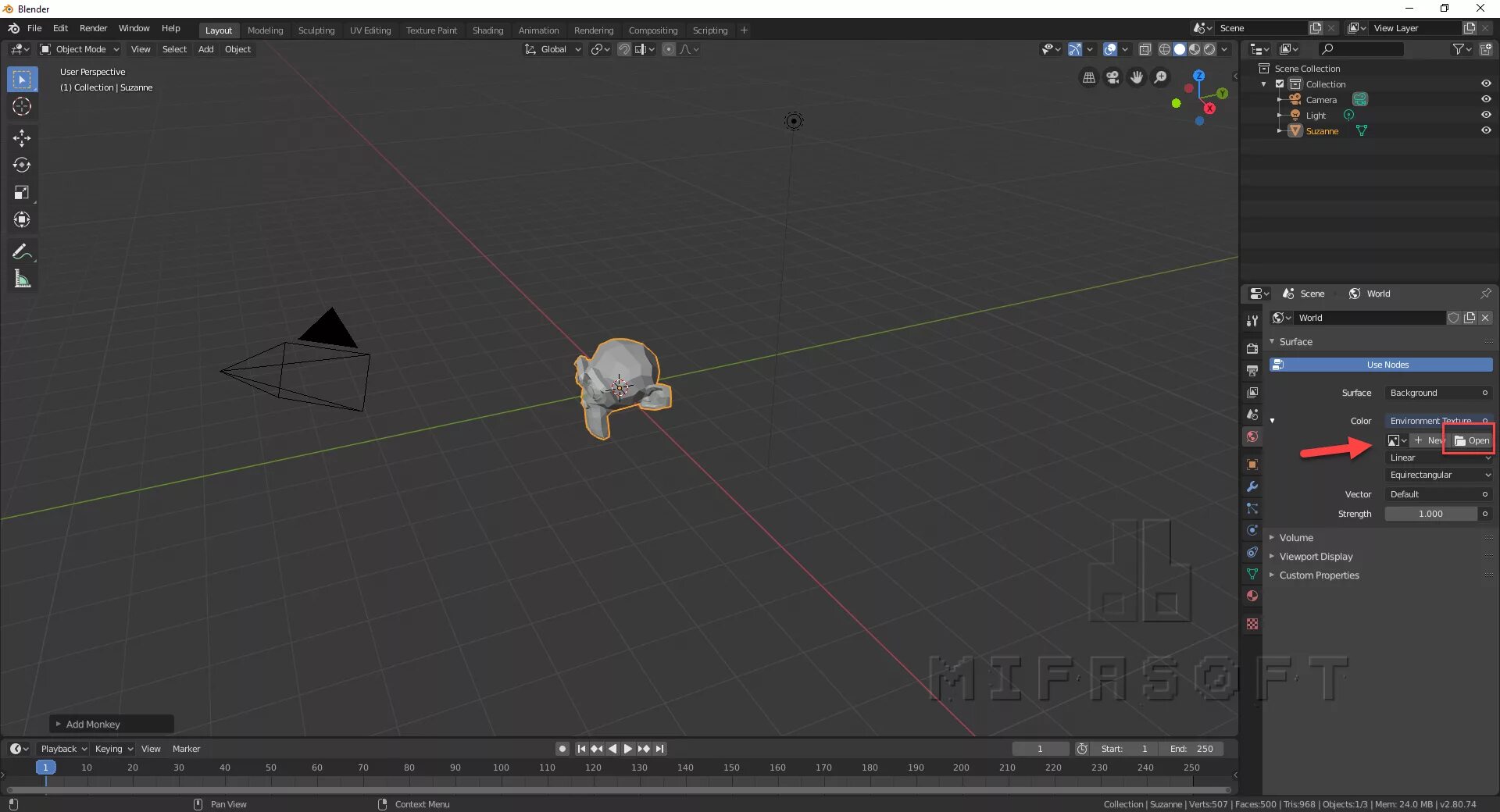1500x812 pixels.
Task: Toggle proportional editing
Action: pyautogui.click(x=669, y=49)
